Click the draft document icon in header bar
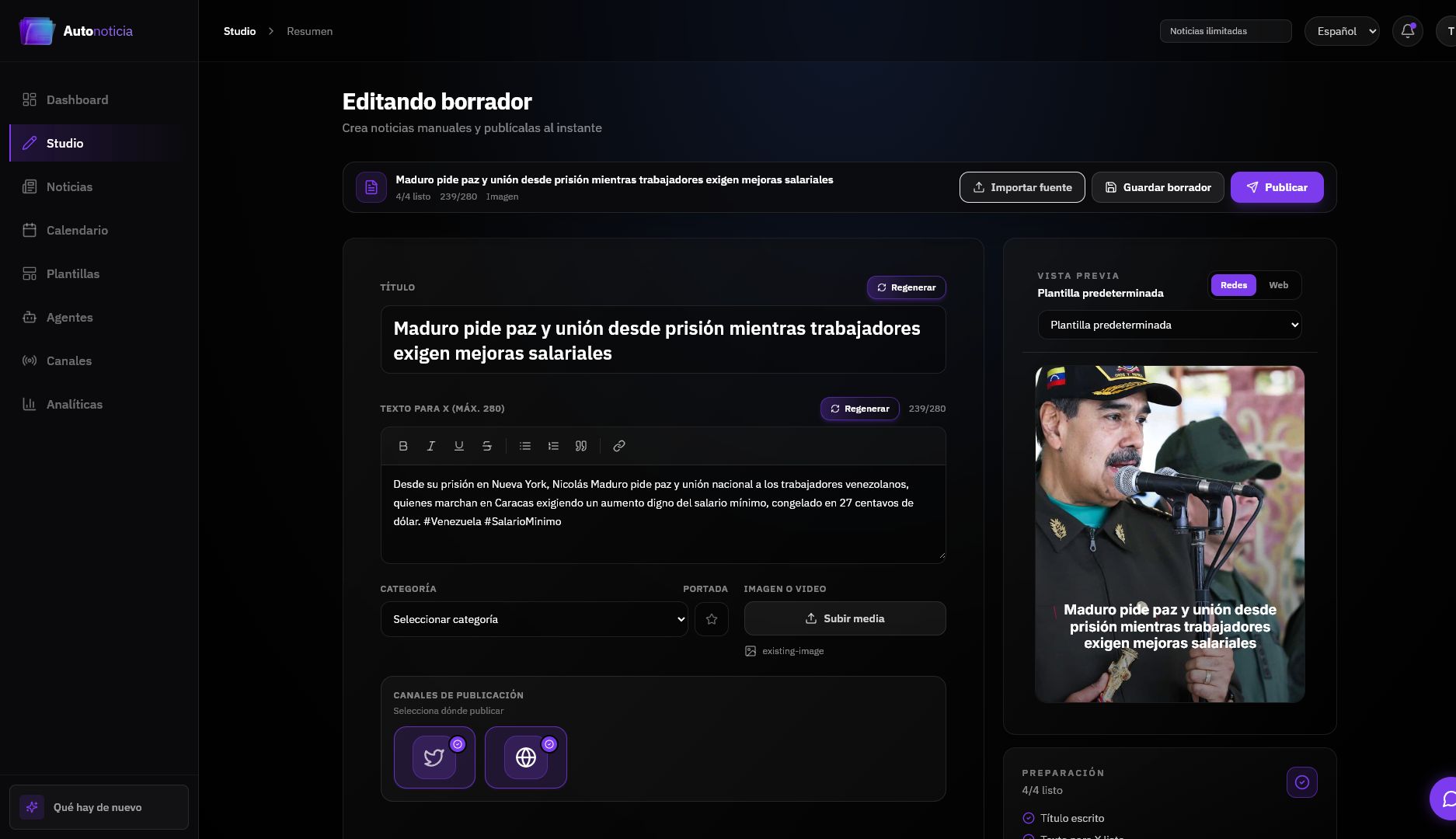Screen dimensions: 1456x839 (371, 187)
